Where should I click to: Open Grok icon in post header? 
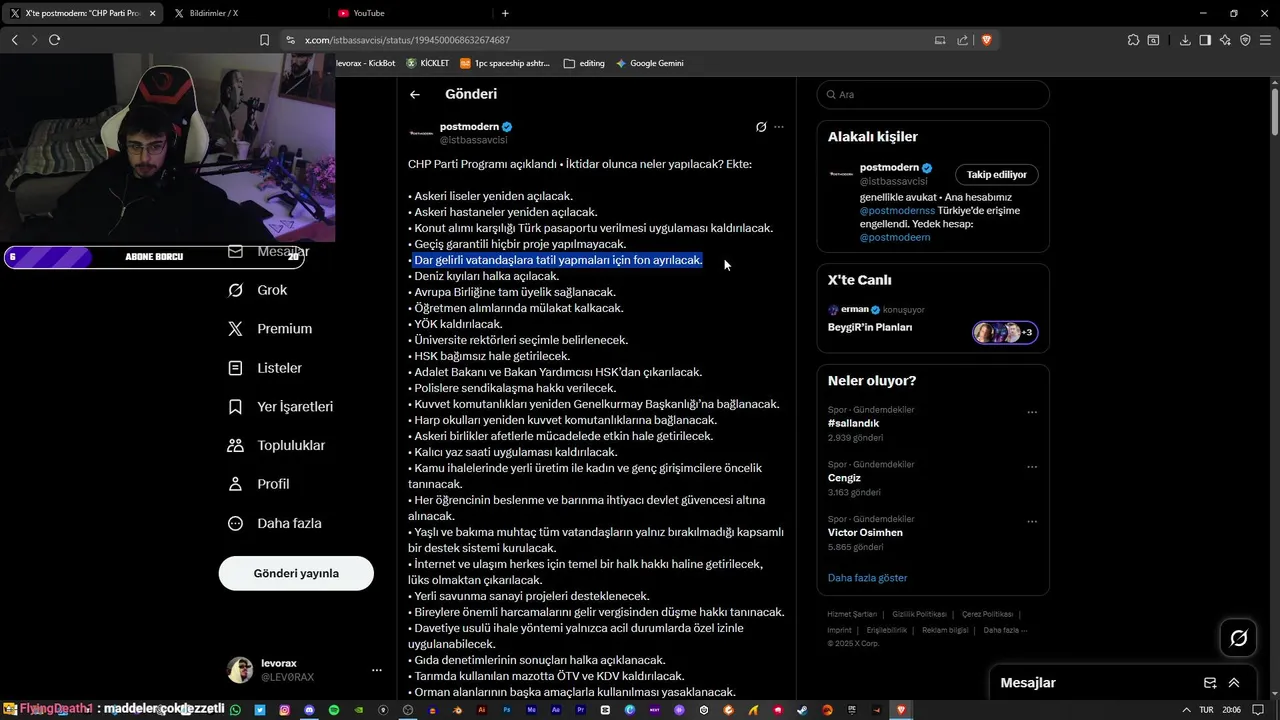click(761, 127)
